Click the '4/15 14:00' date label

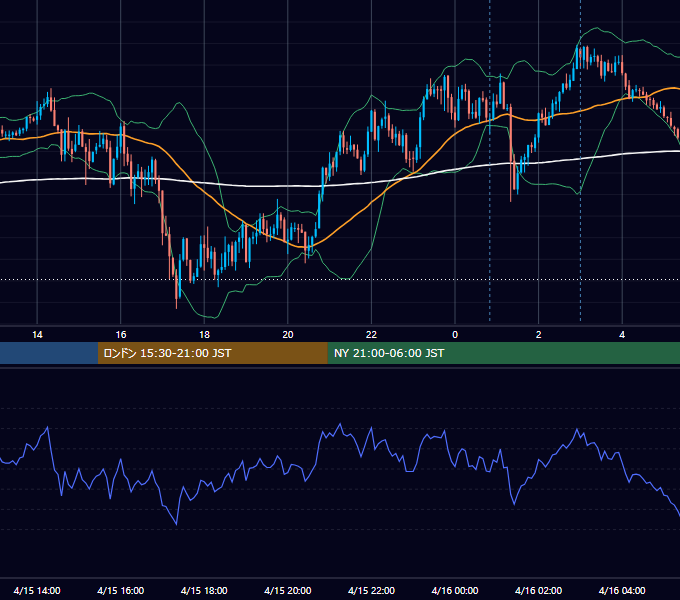[37, 590]
